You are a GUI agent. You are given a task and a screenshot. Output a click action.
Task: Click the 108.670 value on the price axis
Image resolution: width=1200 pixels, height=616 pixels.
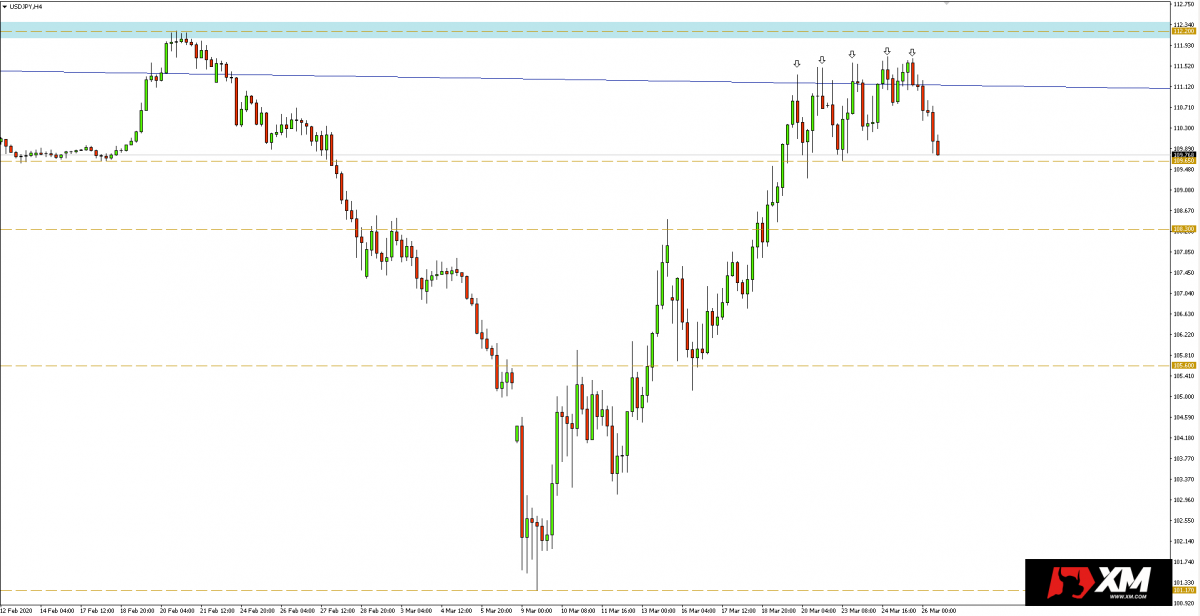click(1185, 211)
